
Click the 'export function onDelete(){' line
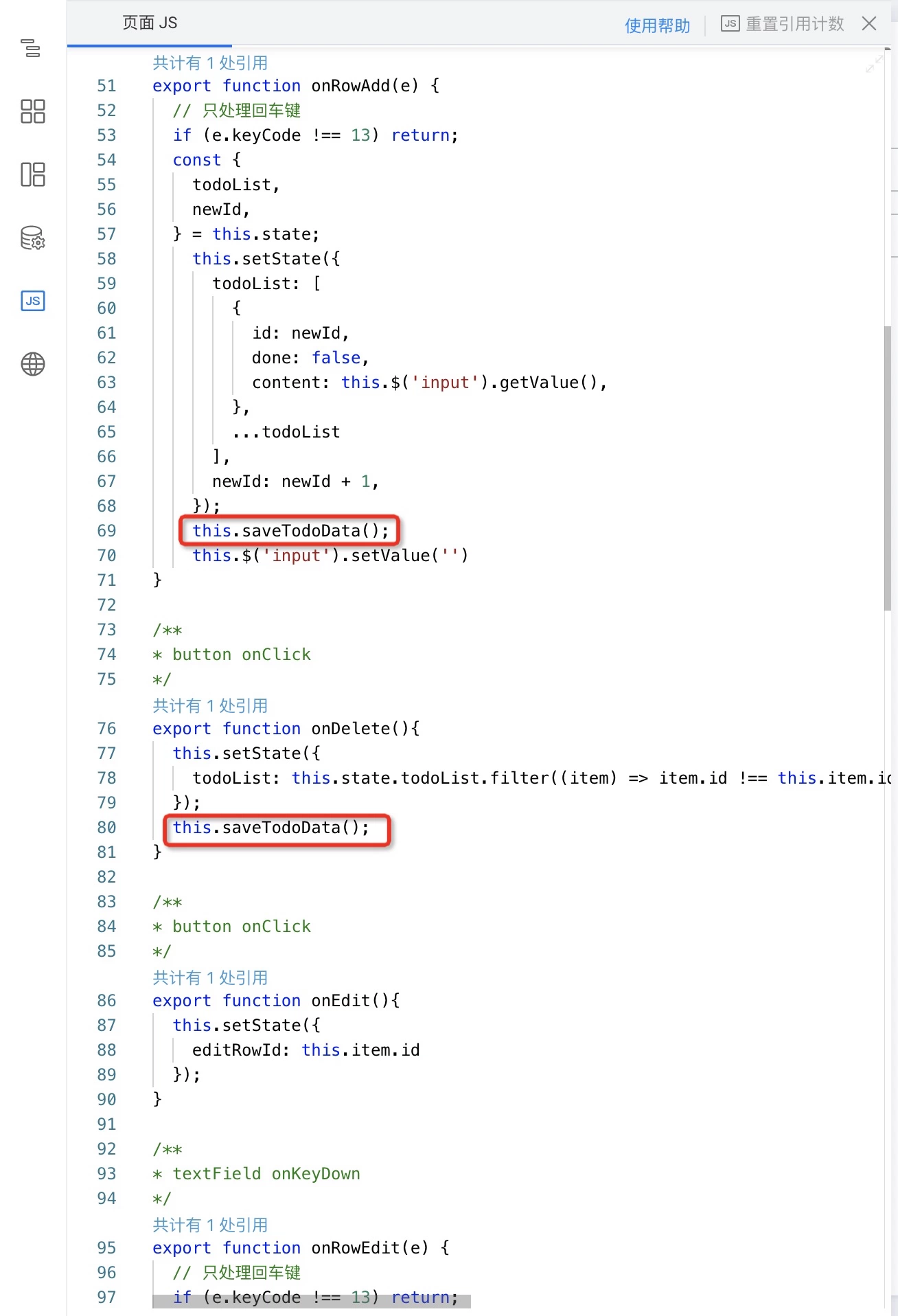(x=286, y=729)
